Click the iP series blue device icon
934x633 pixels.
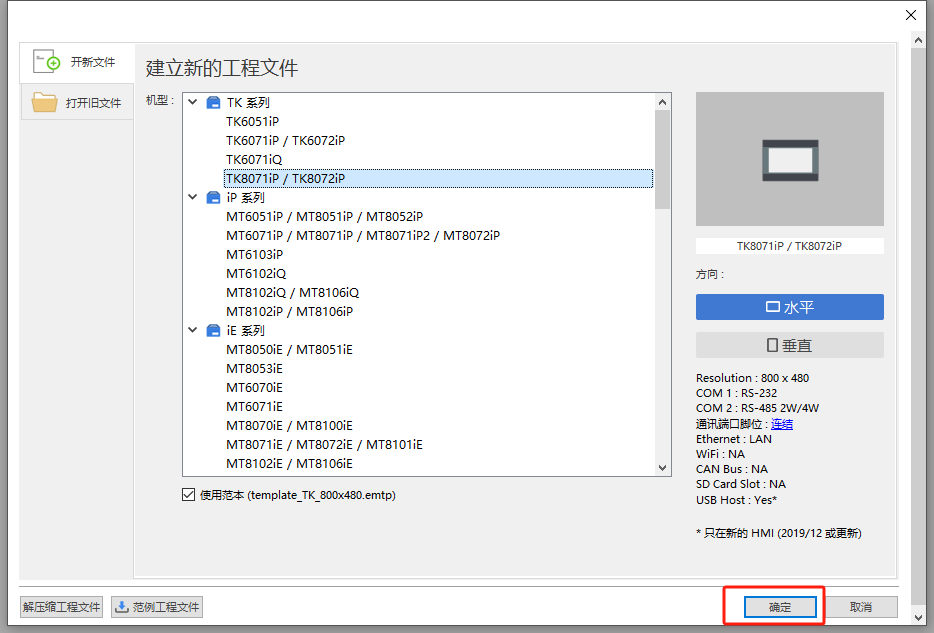tap(213, 198)
